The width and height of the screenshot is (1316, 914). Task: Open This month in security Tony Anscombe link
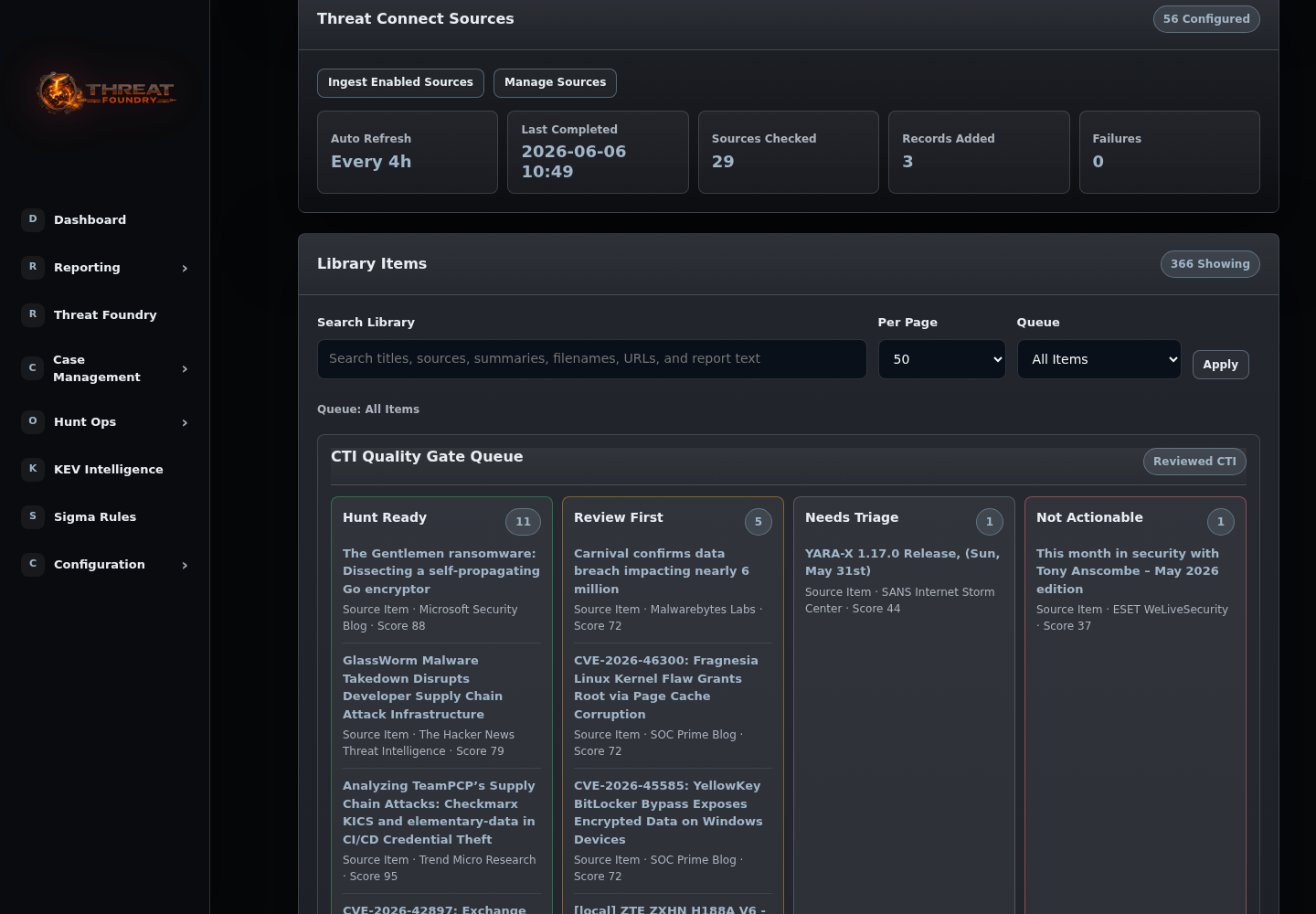coord(1128,571)
